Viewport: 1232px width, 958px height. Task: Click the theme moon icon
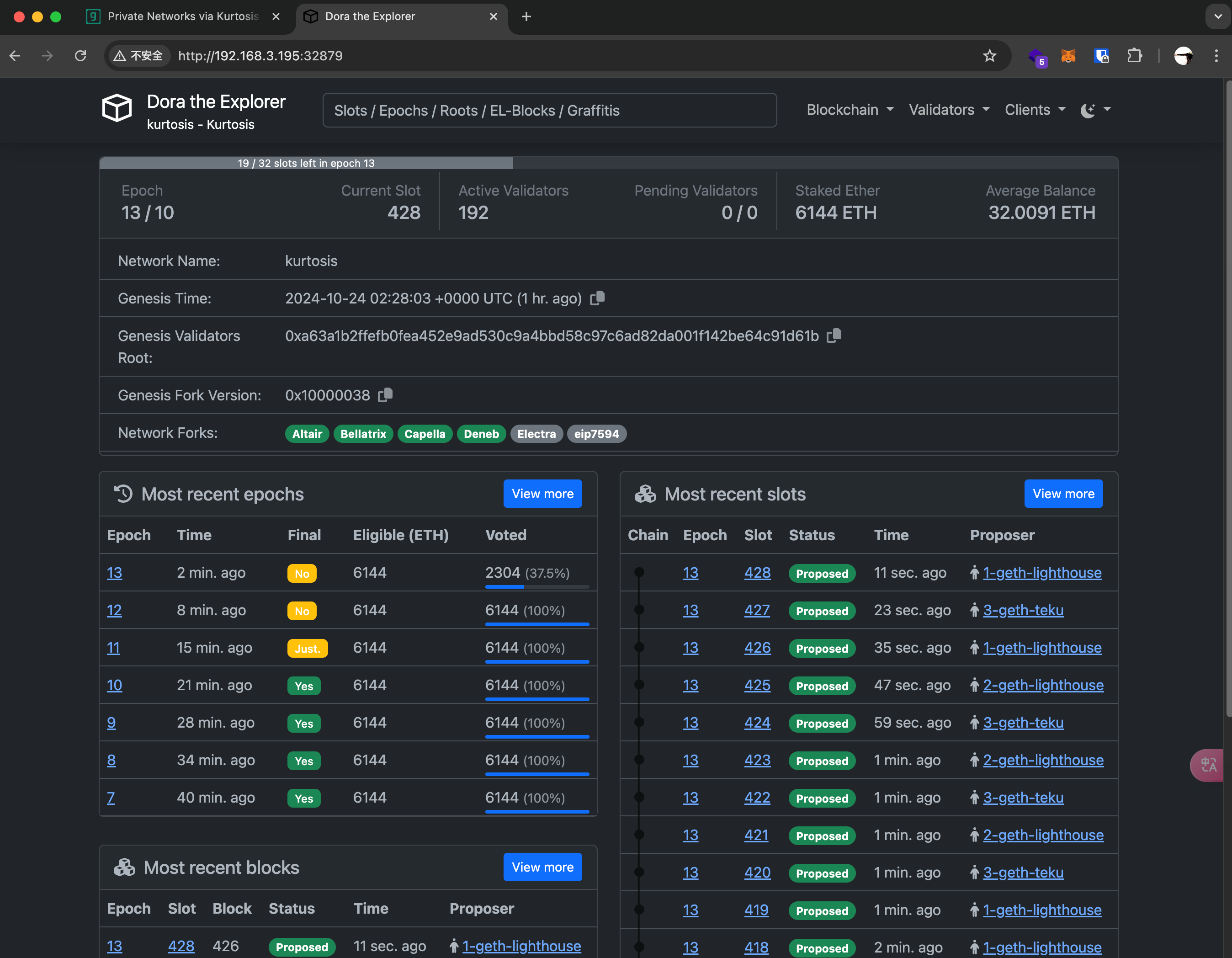pos(1088,110)
